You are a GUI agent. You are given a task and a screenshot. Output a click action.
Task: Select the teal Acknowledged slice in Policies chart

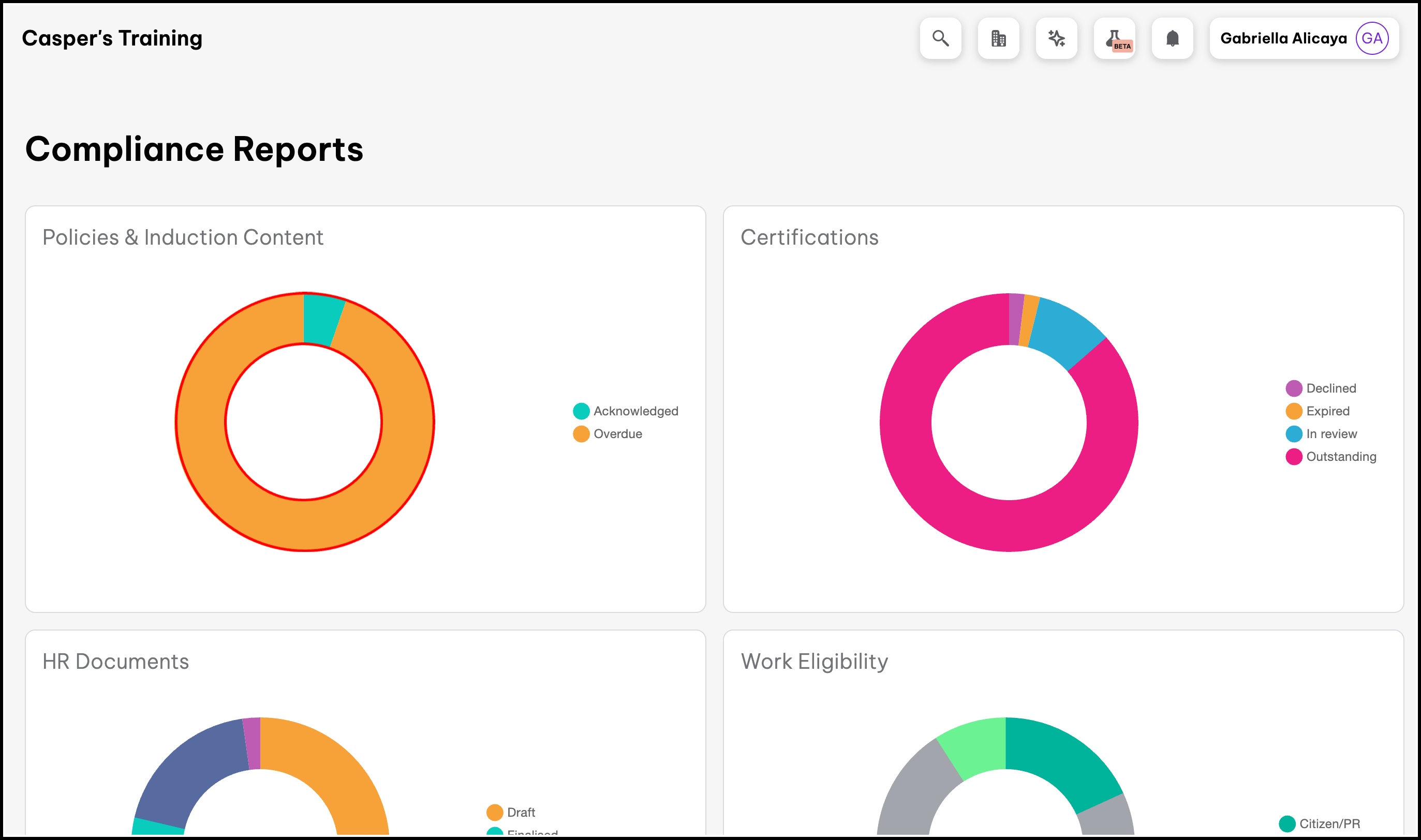click(322, 319)
